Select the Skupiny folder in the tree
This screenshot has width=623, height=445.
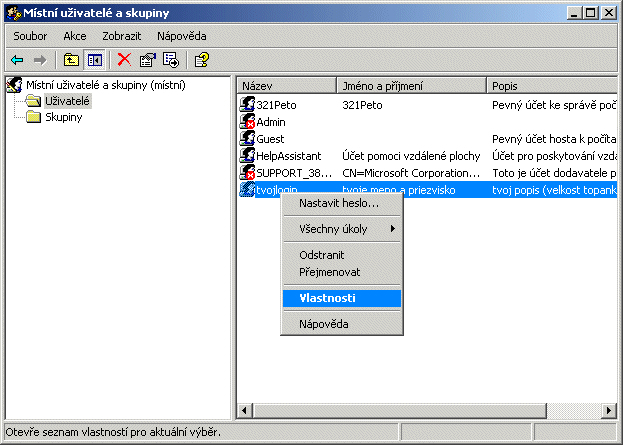(63, 117)
